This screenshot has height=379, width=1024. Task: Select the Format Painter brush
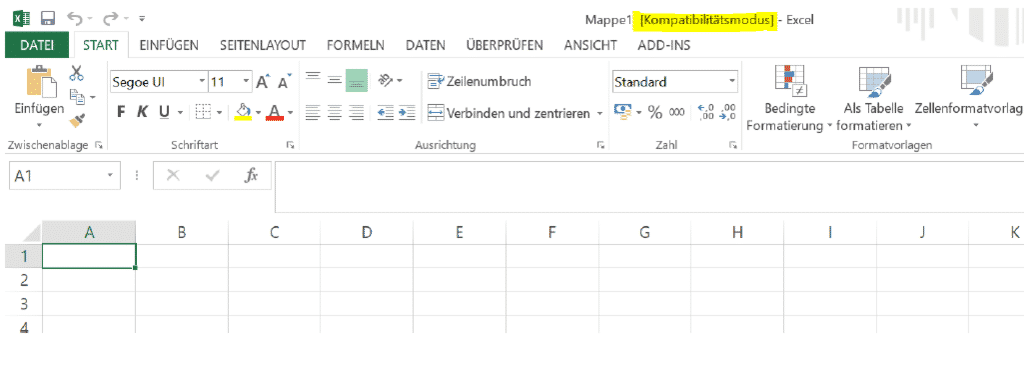[x=78, y=120]
